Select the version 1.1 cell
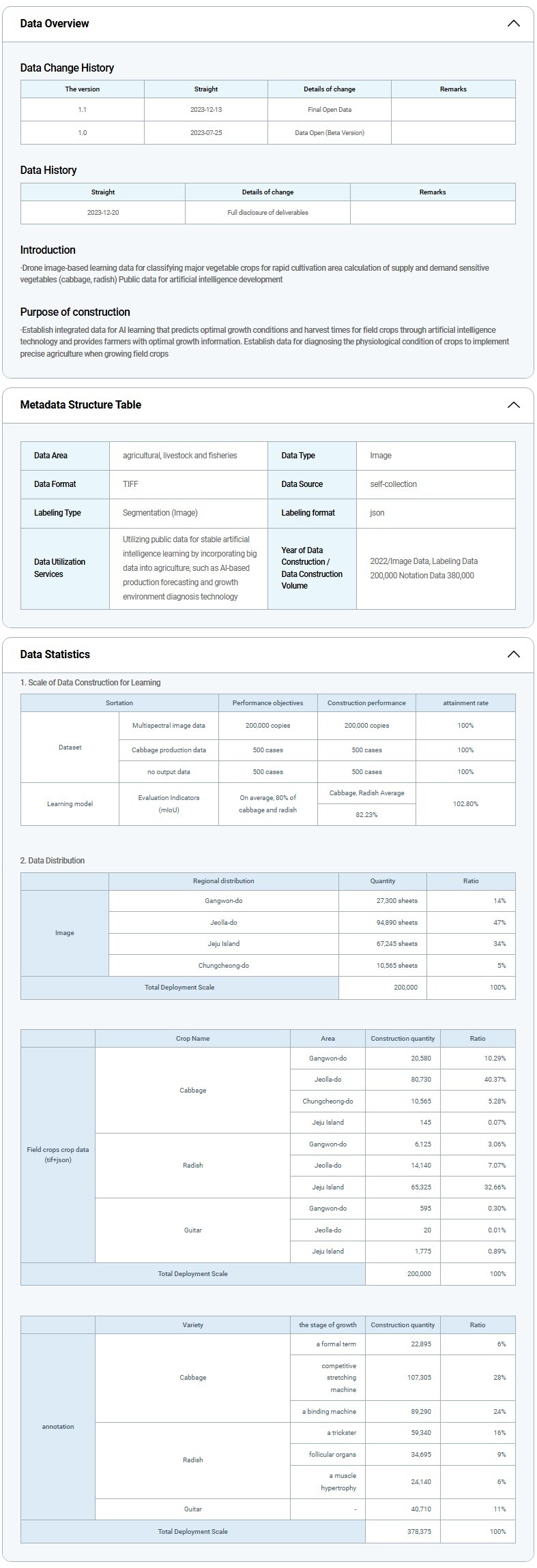This screenshot has height=1568, width=537. coord(82,110)
